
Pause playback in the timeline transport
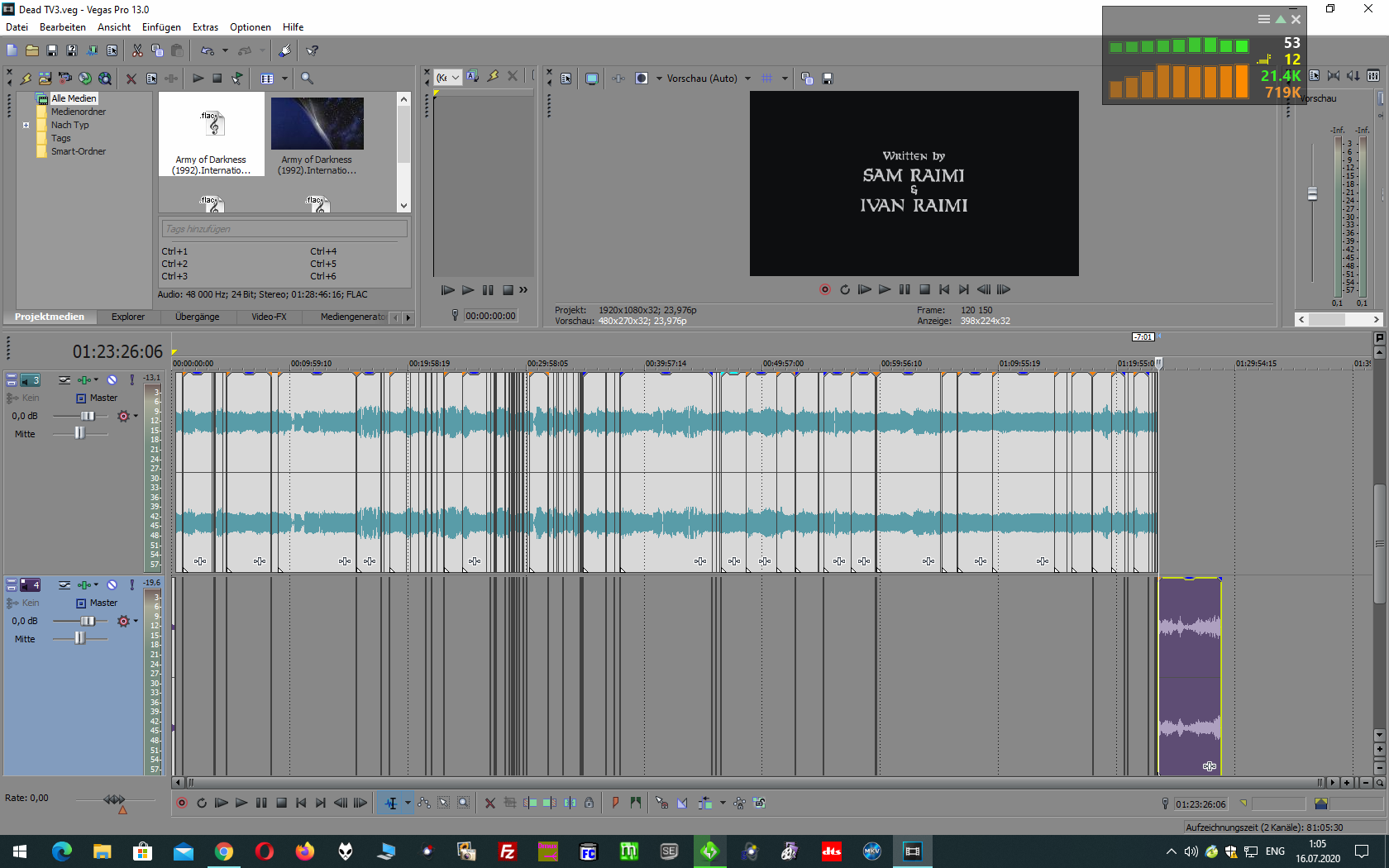tap(261, 803)
